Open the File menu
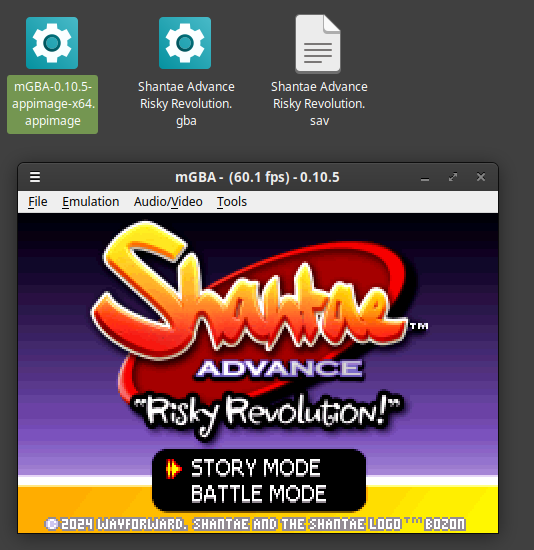This screenshot has height=550, width=534. click(x=38, y=202)
